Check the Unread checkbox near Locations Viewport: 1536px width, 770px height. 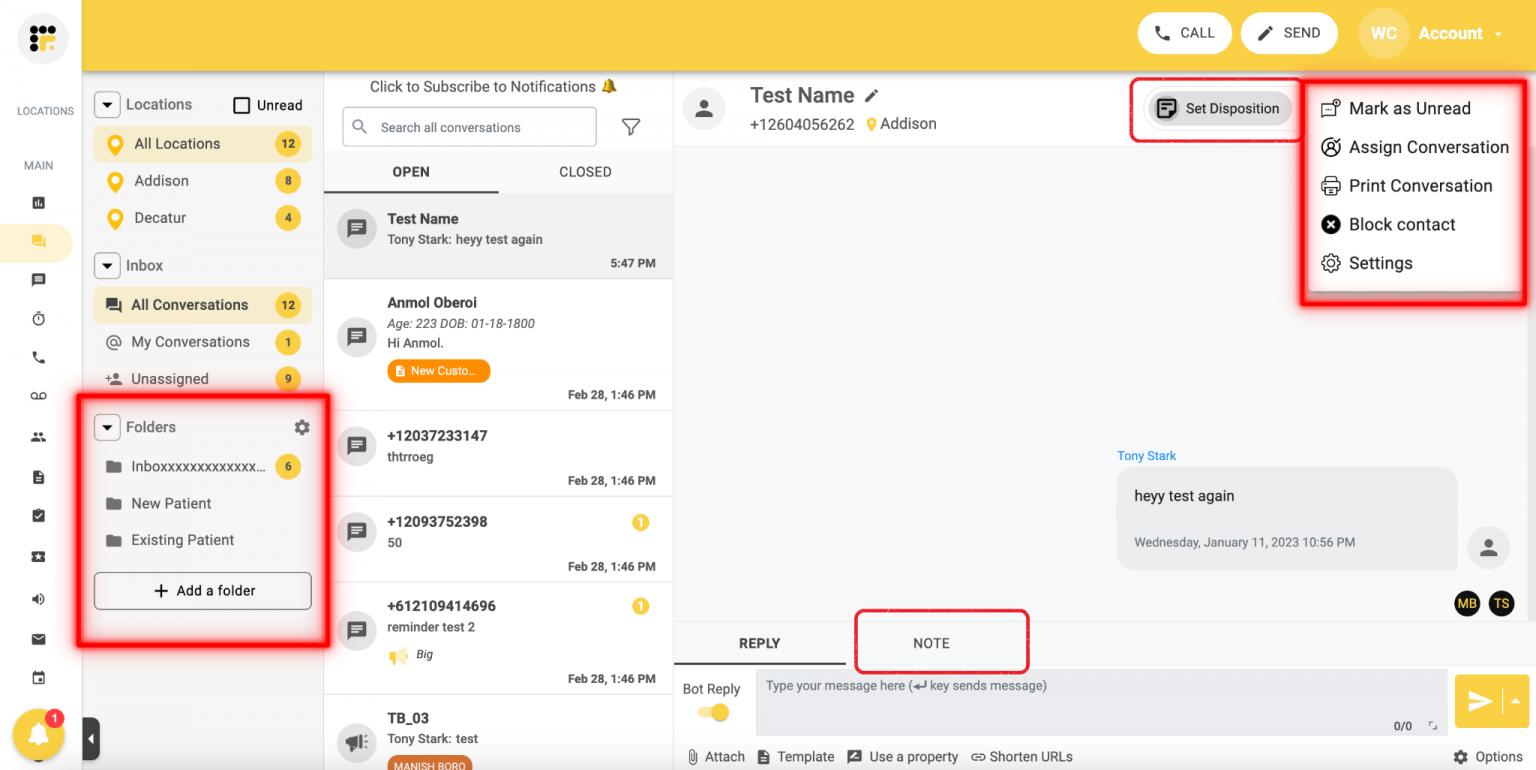(x=240, y=104)
